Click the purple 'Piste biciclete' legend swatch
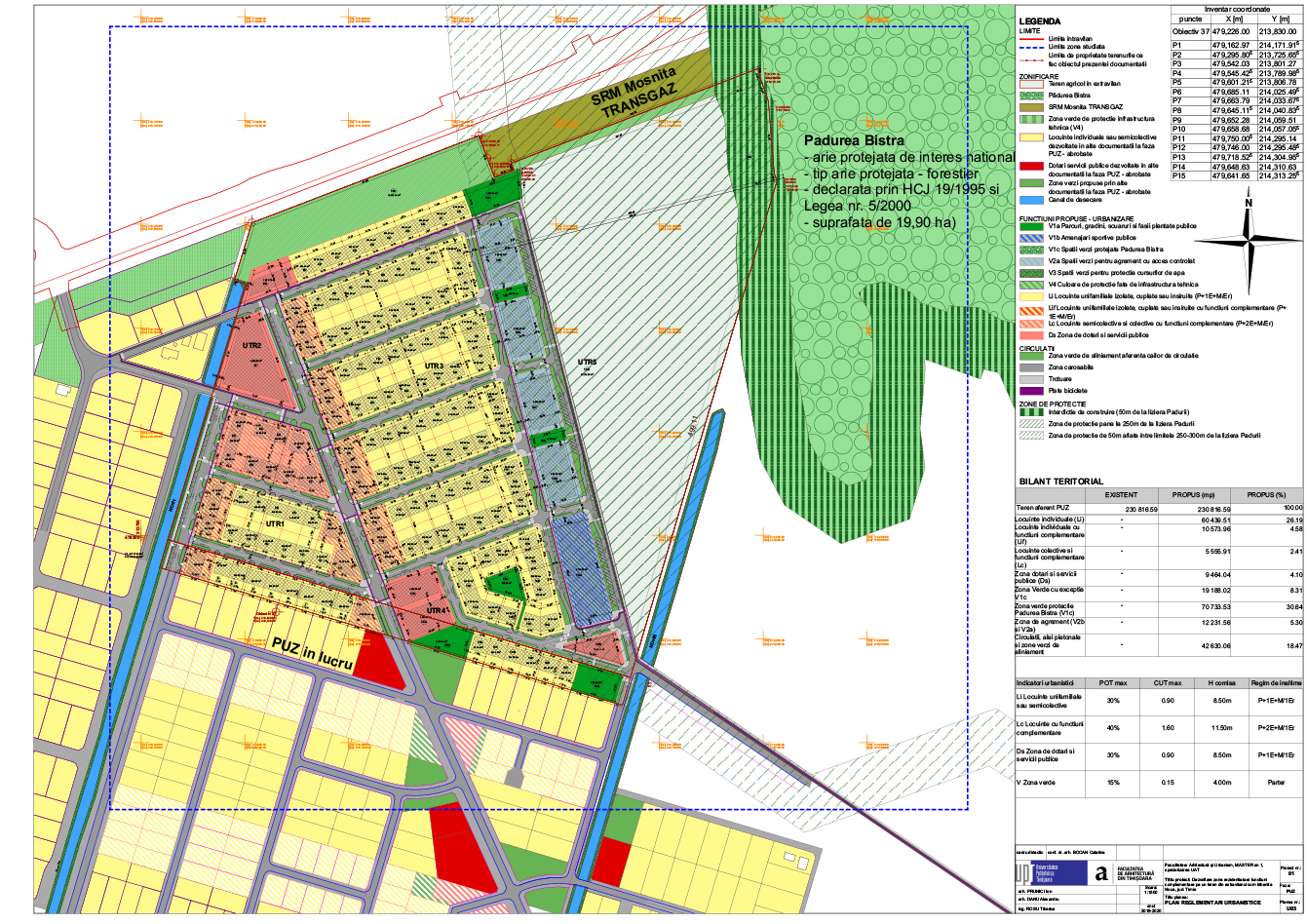 point(1032,391)
